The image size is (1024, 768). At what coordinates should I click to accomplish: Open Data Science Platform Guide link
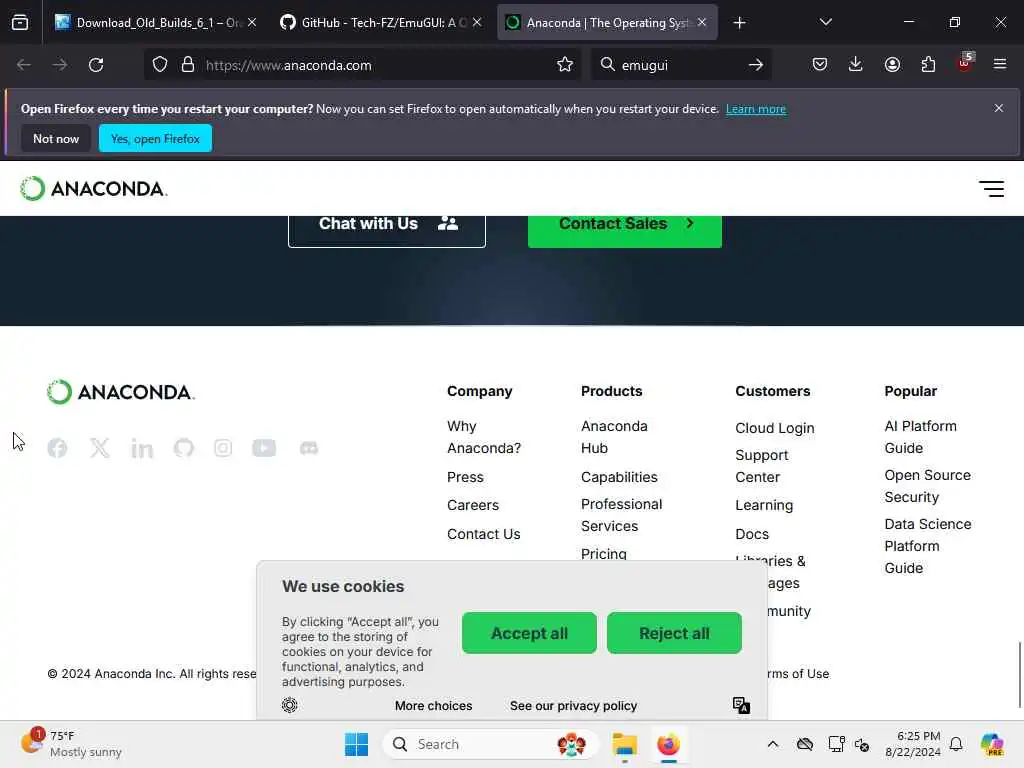927,546
